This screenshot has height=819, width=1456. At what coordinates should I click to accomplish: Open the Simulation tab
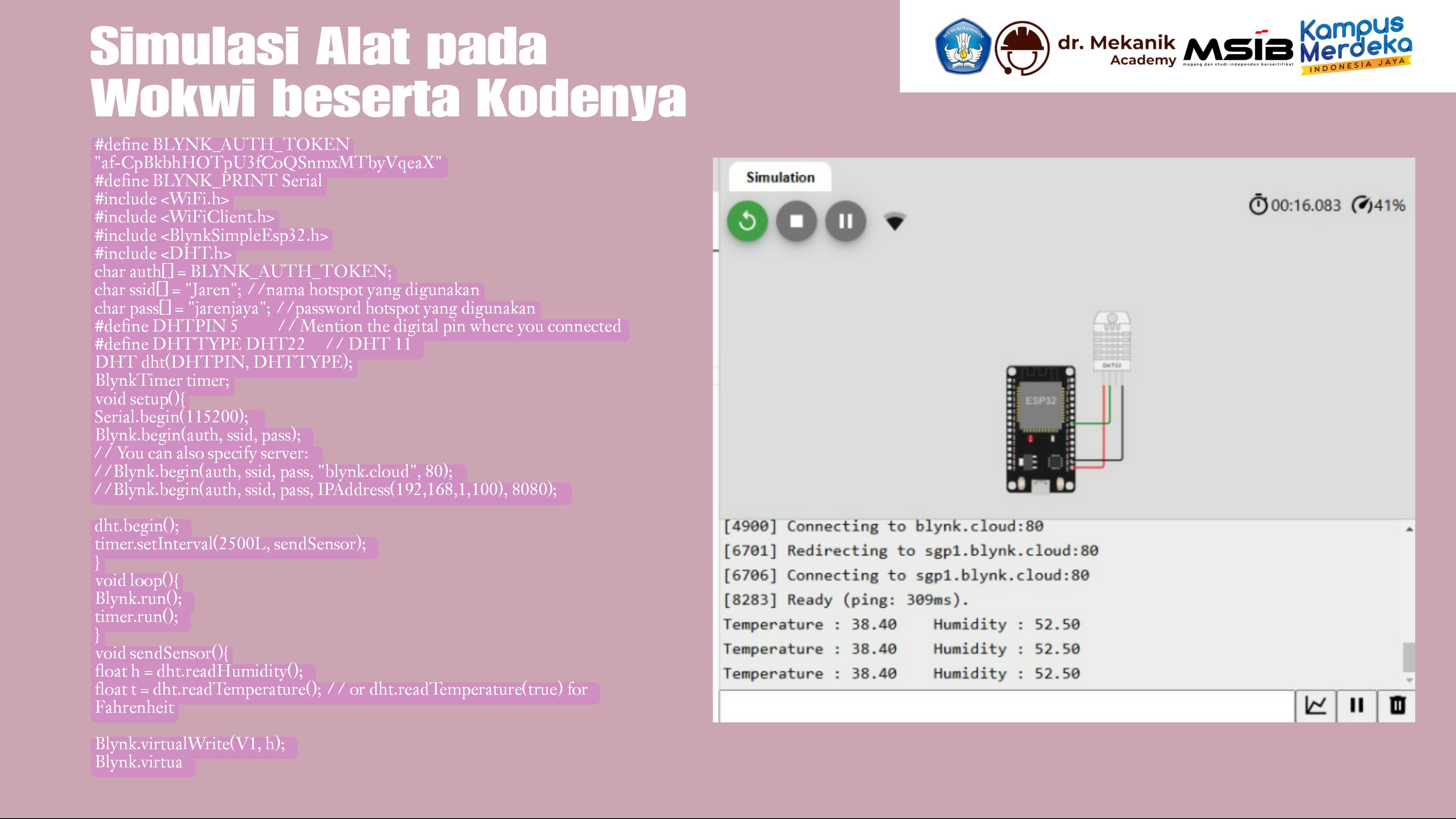[780, 177]
